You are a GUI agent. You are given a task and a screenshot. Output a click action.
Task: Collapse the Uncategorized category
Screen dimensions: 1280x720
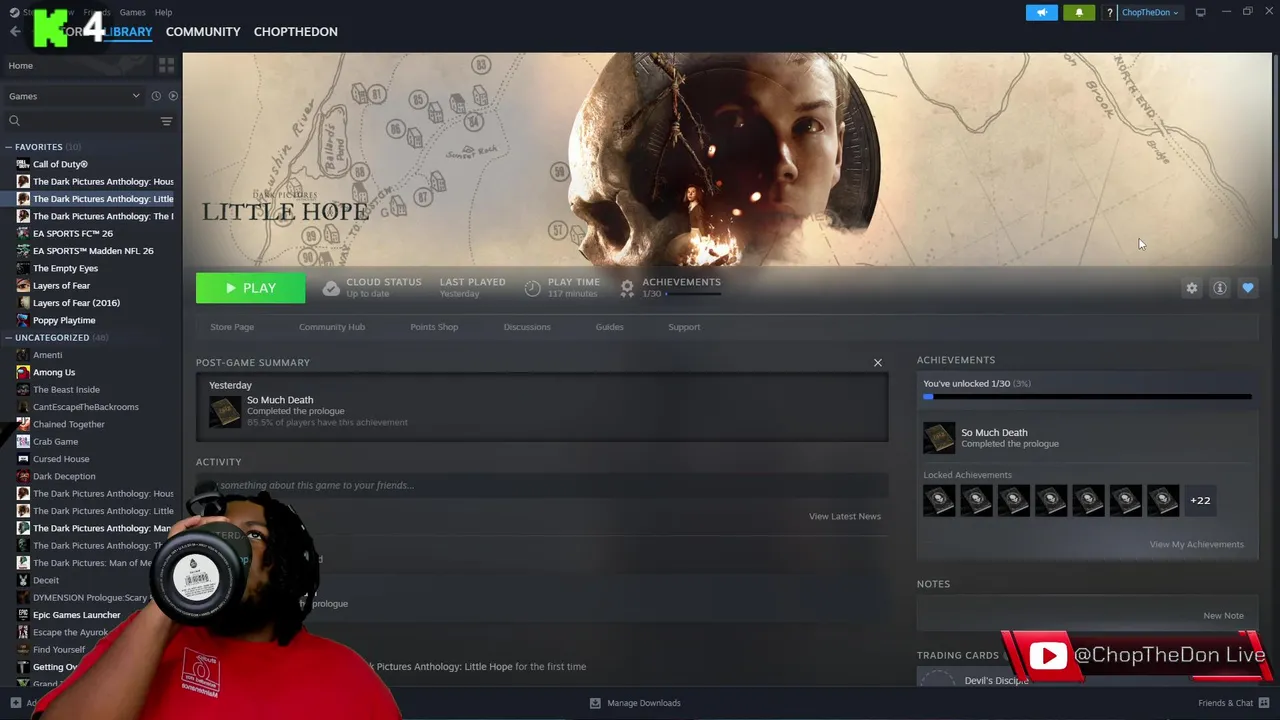pyautogui.click(x=8, y=338)
